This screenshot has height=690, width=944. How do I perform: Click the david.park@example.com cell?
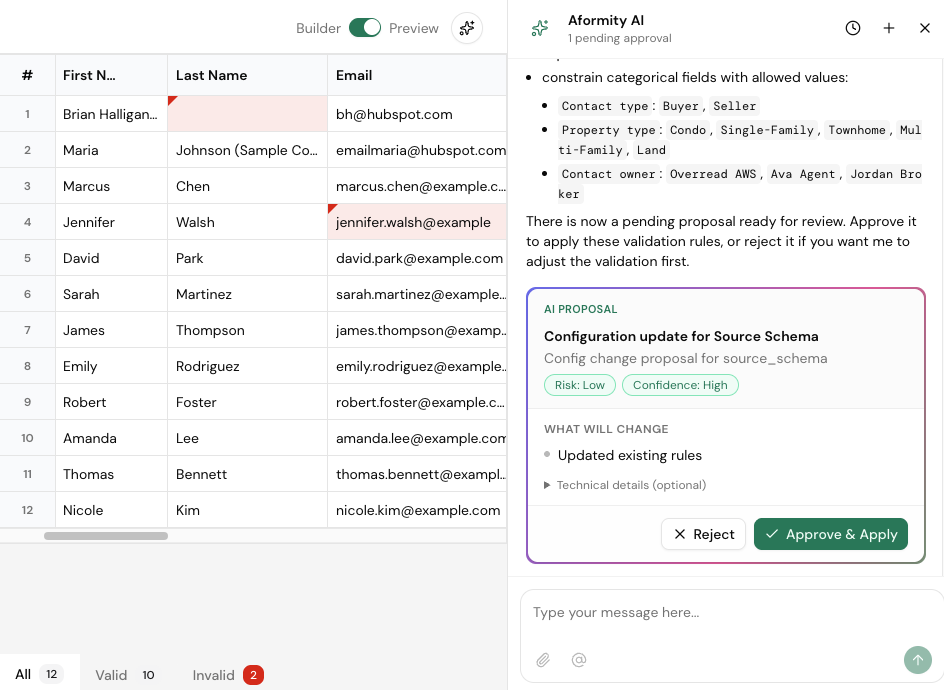pyautogui.click(x=417, y=258)
